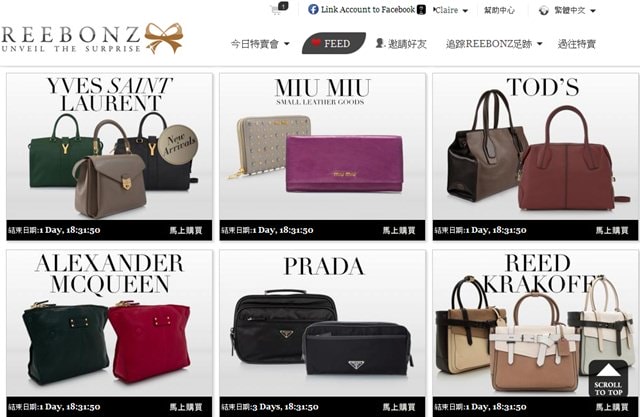The image size is (640, 417).
Task: Click the red heart on FEED
Action: pyautogui.click(x=316, y=42)
